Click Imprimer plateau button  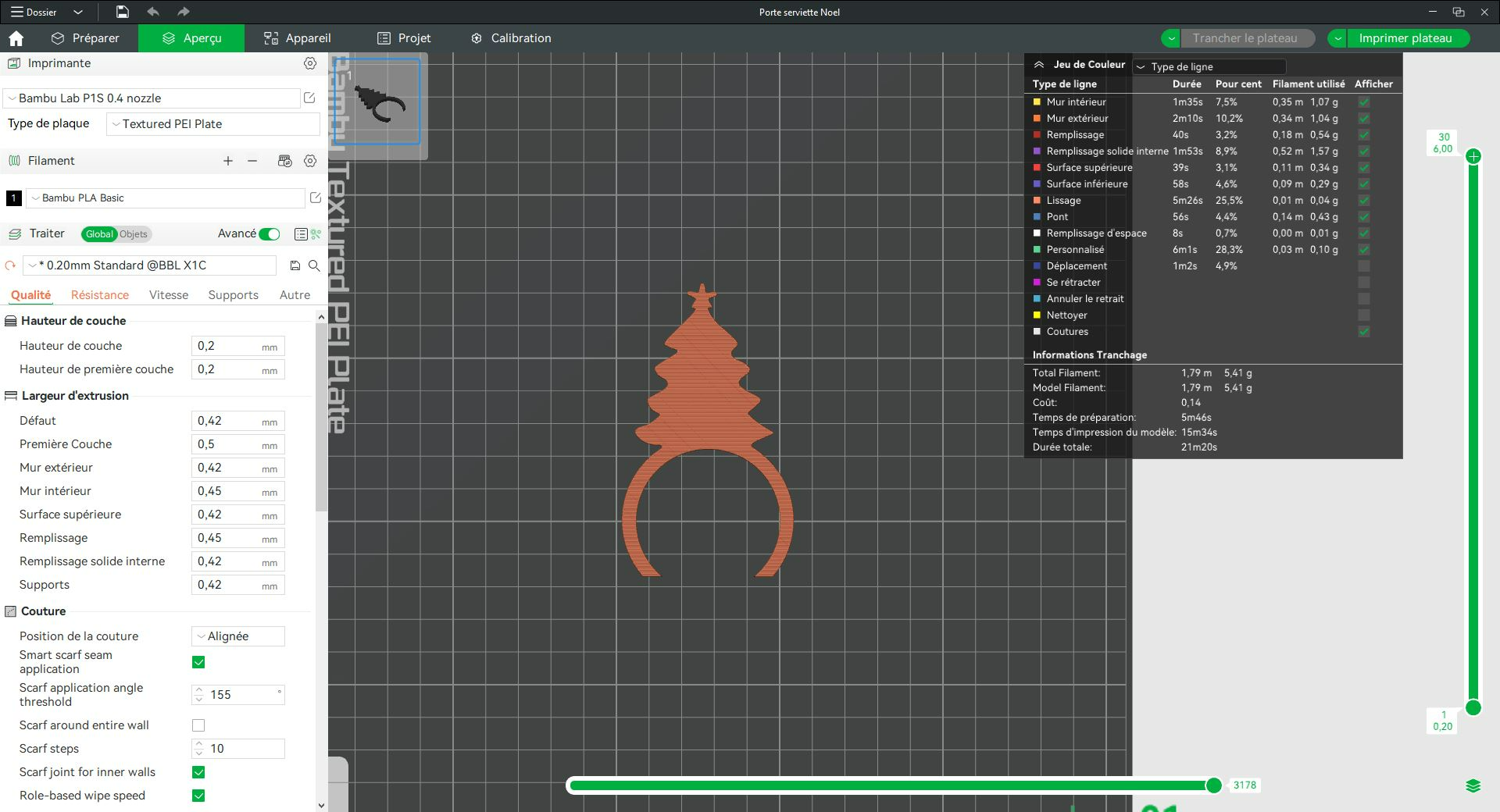1405,38
